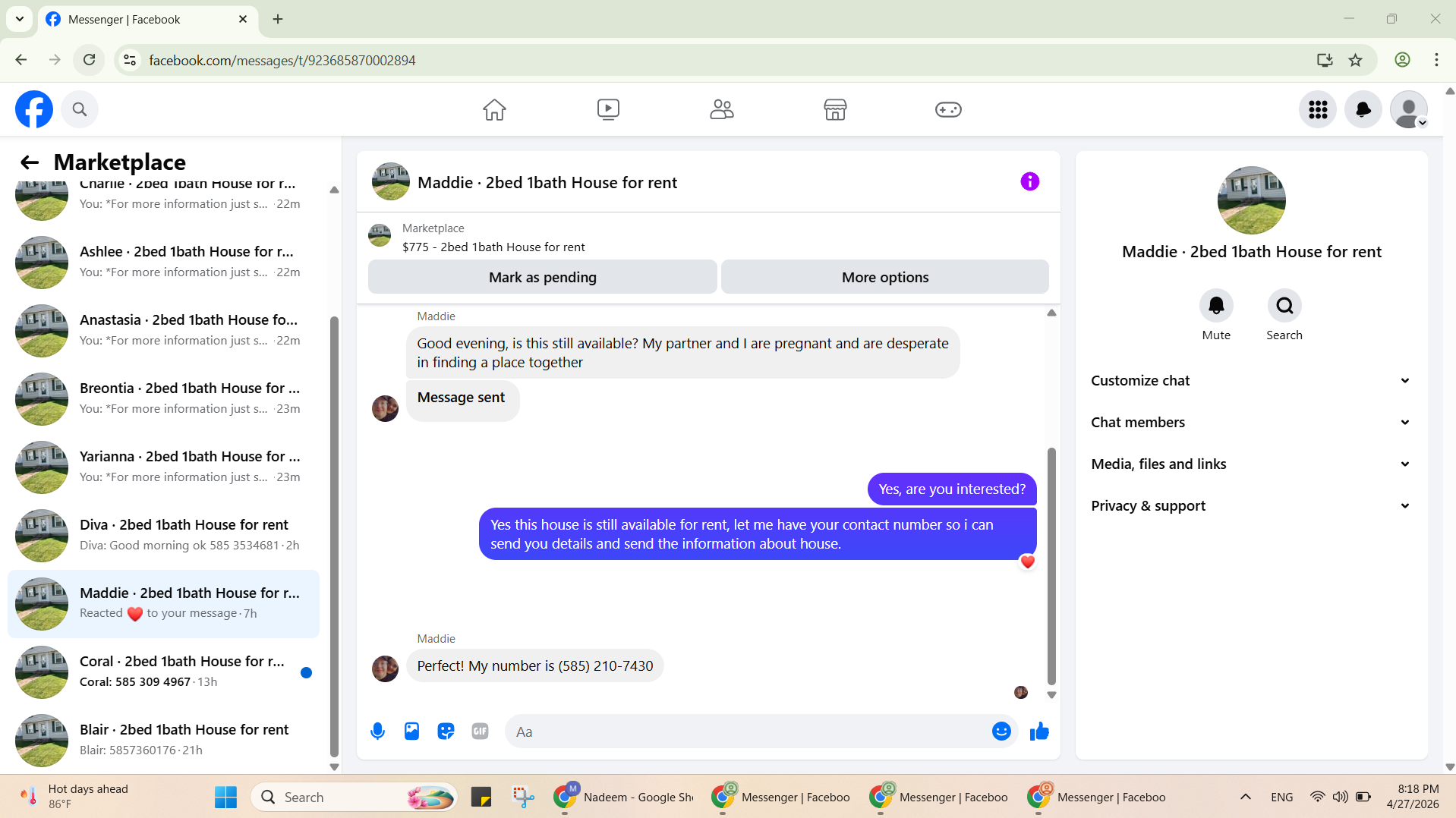This screenshot has width=1456, height=818.
Task: Select the Maddie conversation row
Action: (x=163, y=604)
